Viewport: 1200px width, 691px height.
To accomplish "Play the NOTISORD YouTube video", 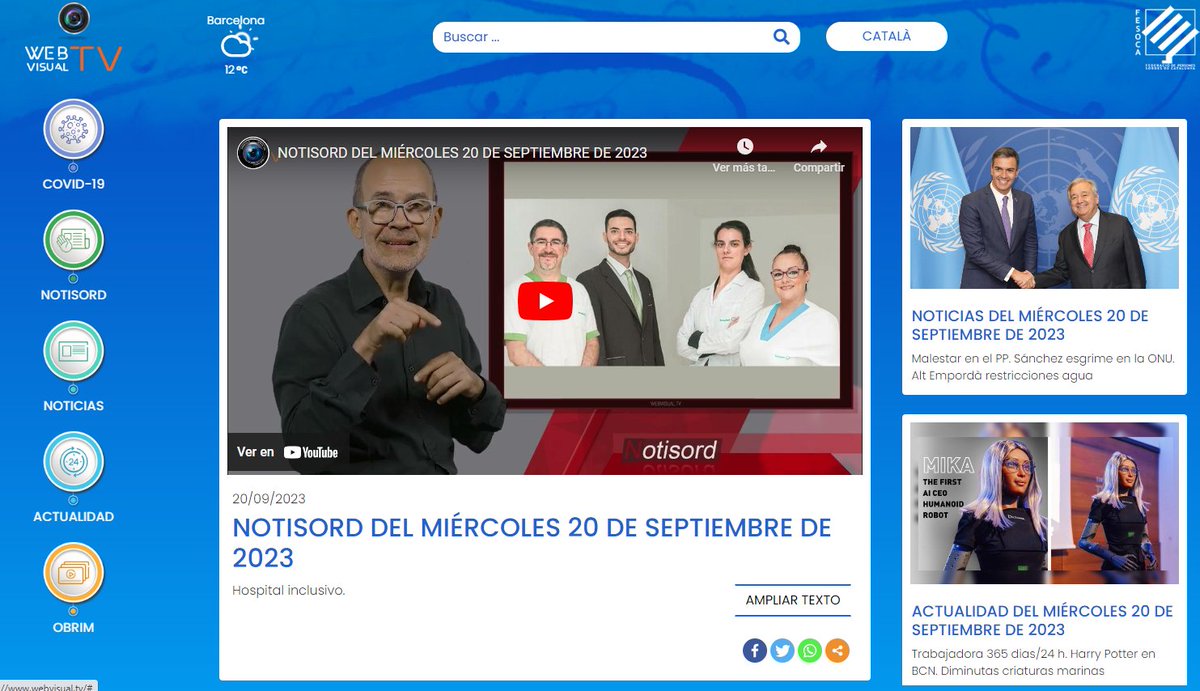I will pos(545,300).
